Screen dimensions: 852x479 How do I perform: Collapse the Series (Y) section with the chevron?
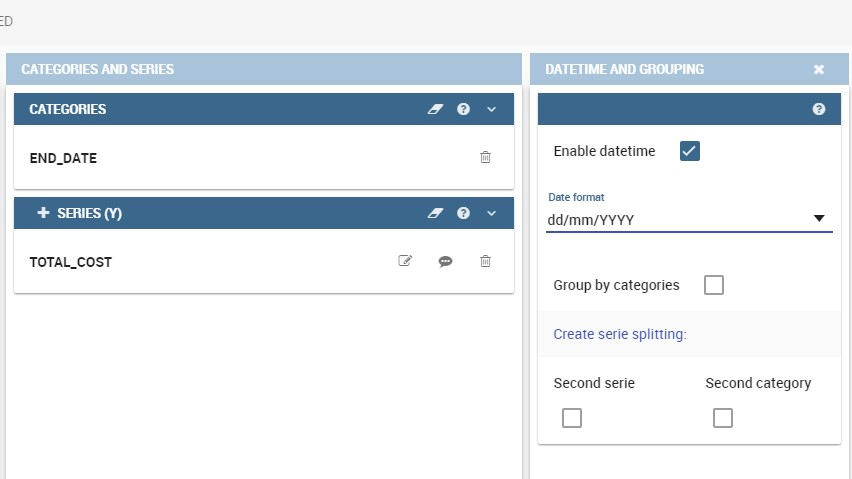point(491,213)
